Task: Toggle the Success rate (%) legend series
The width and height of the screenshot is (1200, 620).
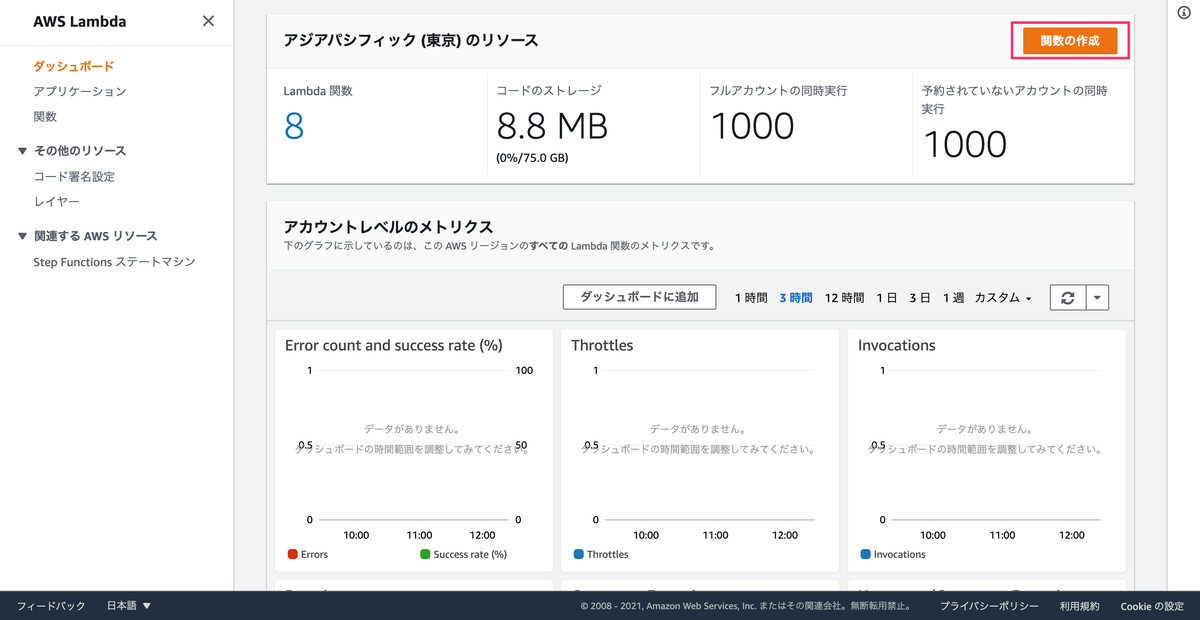Action: pos(463,554)
